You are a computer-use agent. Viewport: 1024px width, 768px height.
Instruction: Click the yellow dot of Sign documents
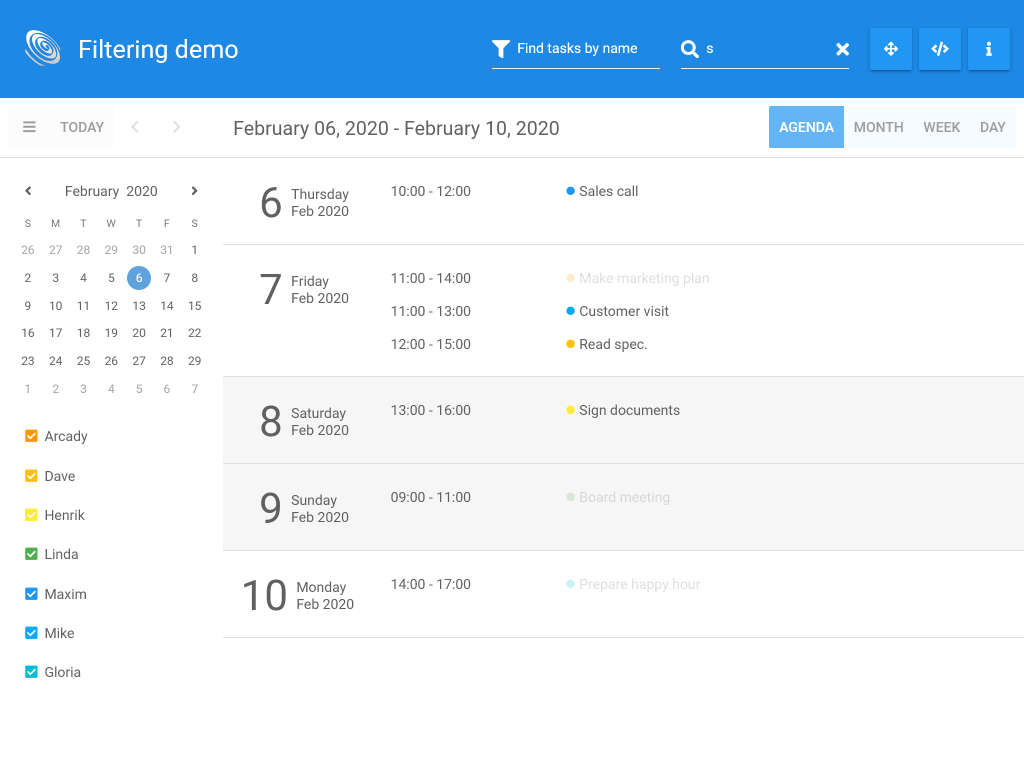click(570, 410)
